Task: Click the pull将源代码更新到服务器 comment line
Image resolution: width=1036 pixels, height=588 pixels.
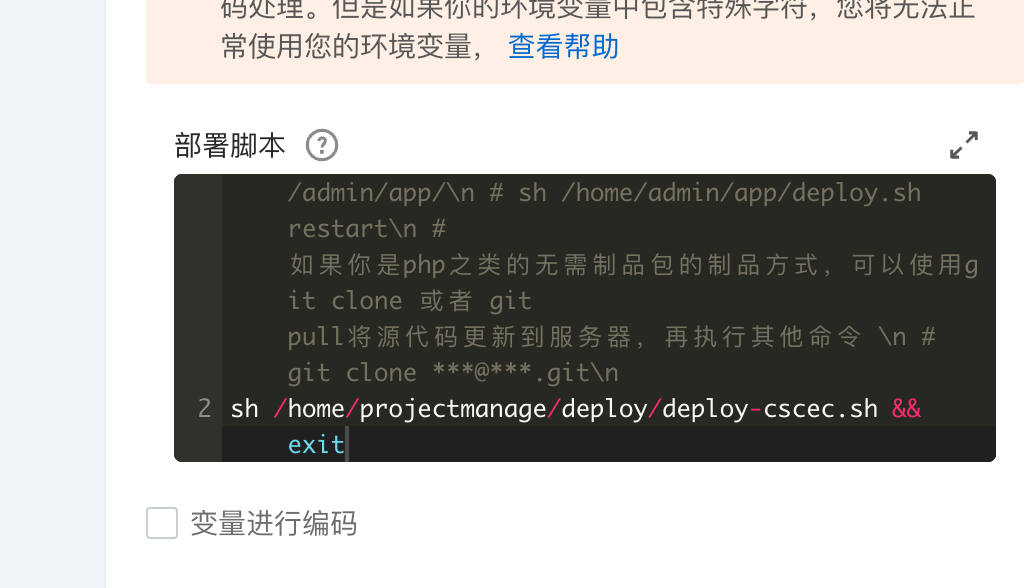Action: (x=612, y=336)
